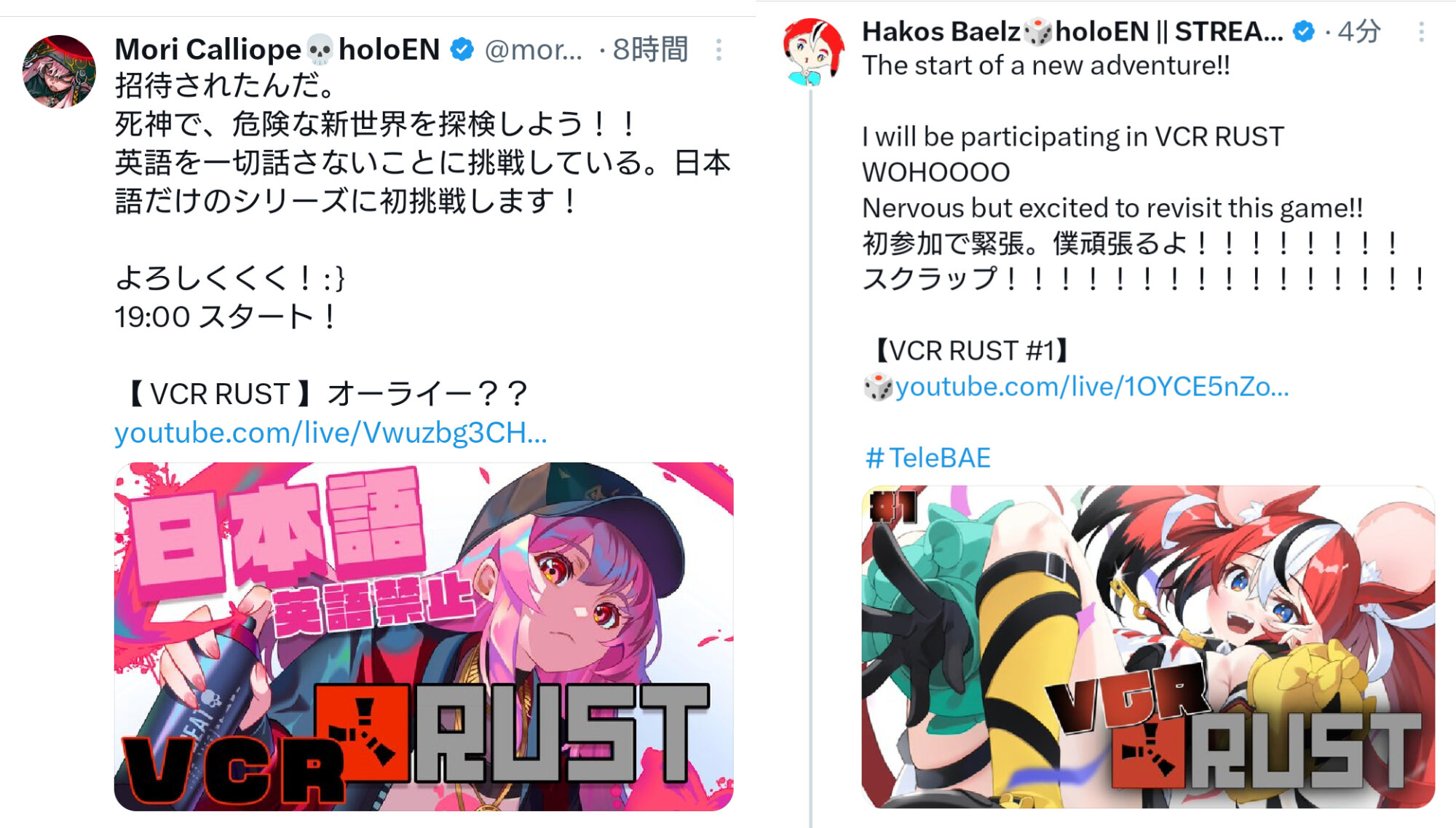Viewport: 1456px width, 828px height.
Task: Click the 8時間 timestamp on Calliope's tweet
Action: tap(650, 50)
